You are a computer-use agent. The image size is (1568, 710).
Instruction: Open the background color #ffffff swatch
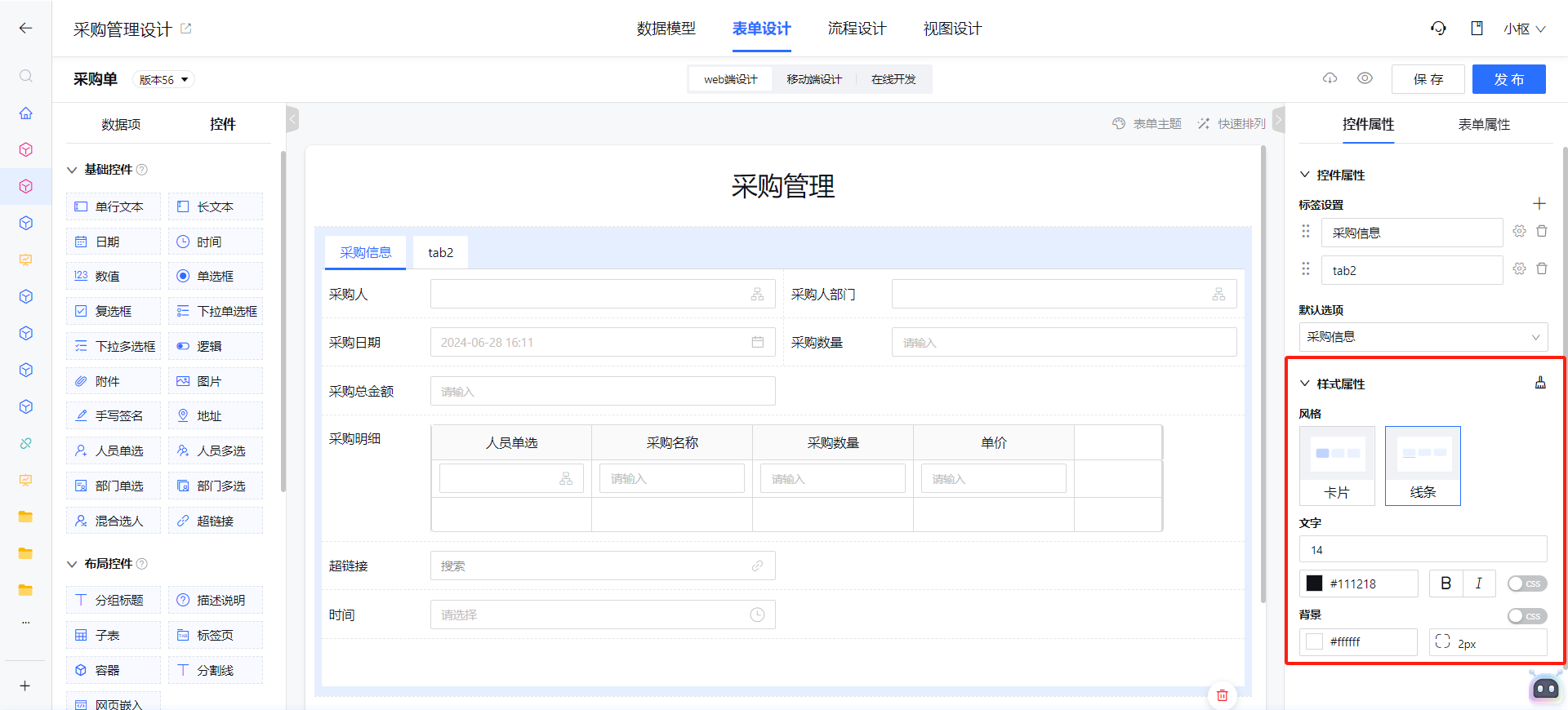[1314, 642]
